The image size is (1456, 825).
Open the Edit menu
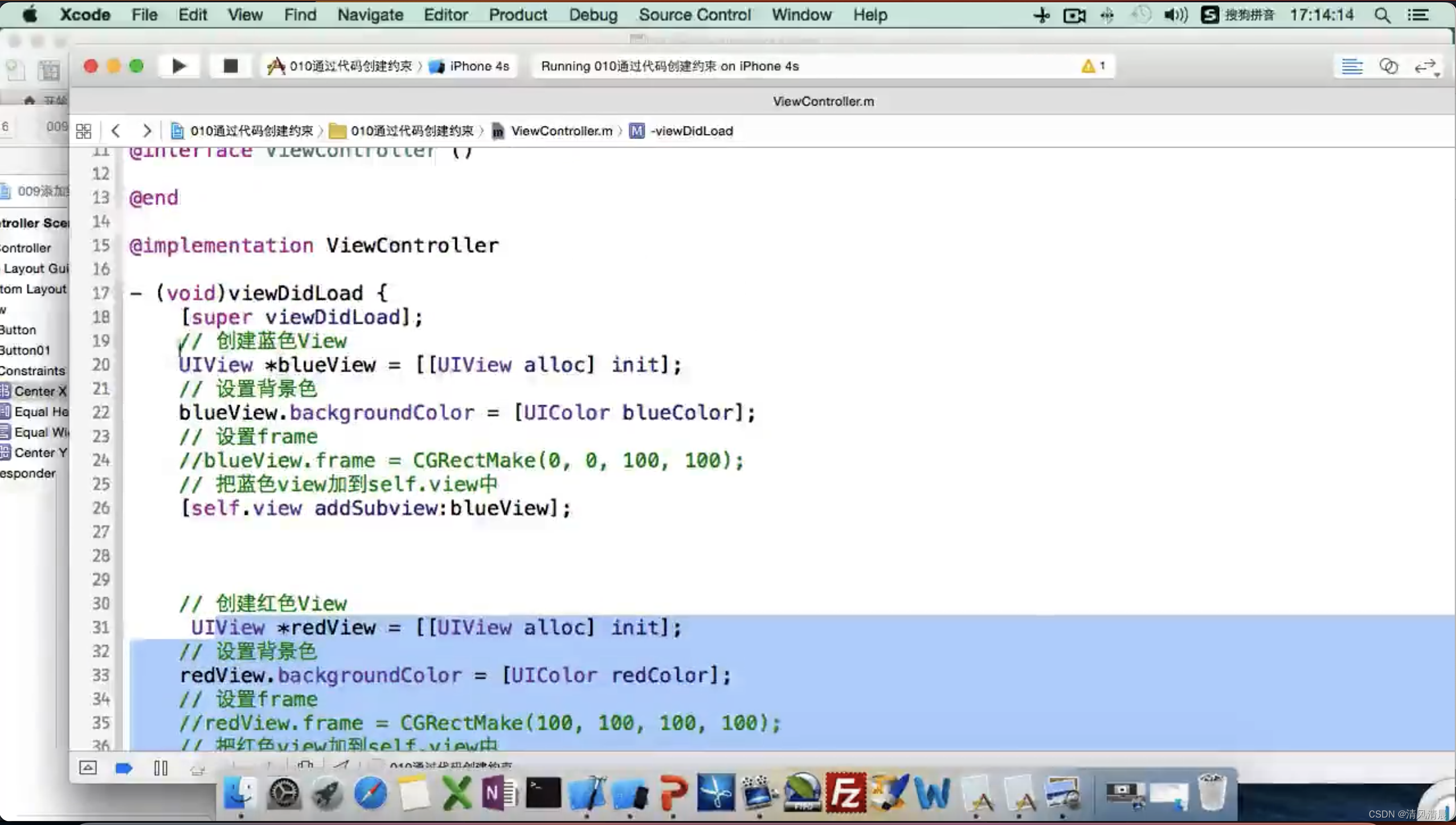[193, 15]
